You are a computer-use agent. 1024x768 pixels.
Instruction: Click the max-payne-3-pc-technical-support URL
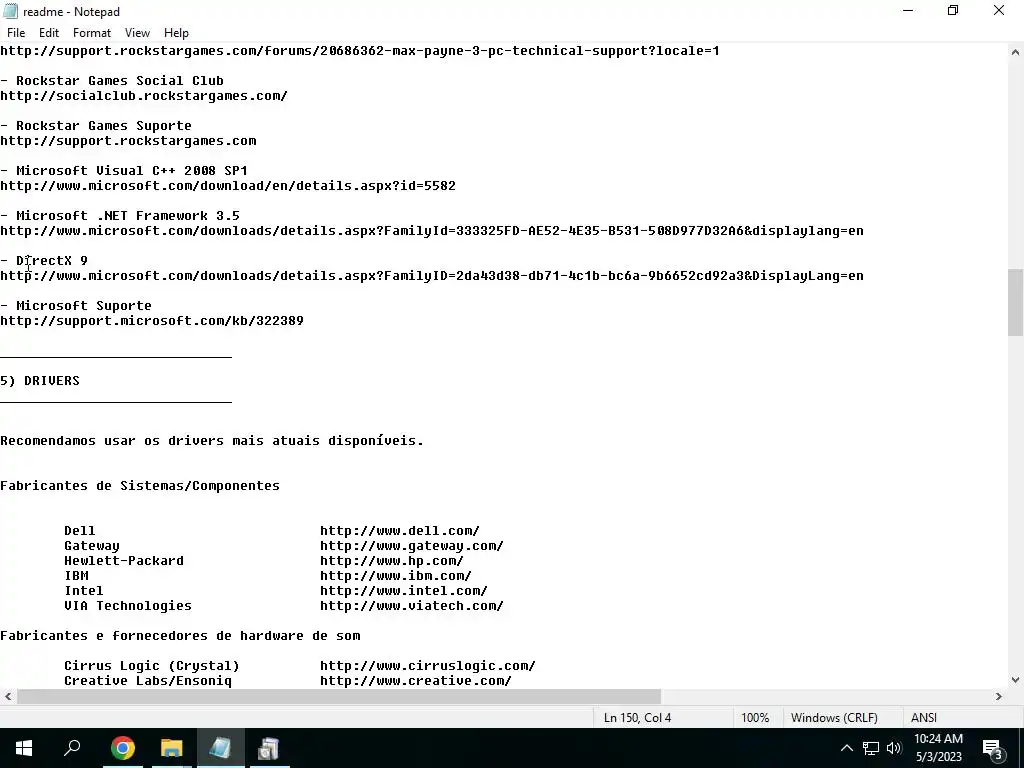pyautogui.click(x=360, y=51)
